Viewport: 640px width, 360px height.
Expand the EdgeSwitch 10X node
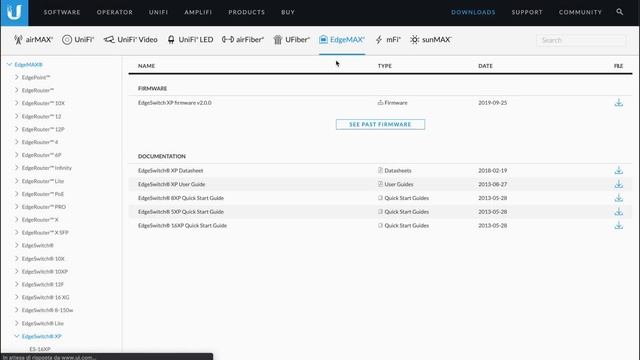pyautogui.click(x=17, y=258)
